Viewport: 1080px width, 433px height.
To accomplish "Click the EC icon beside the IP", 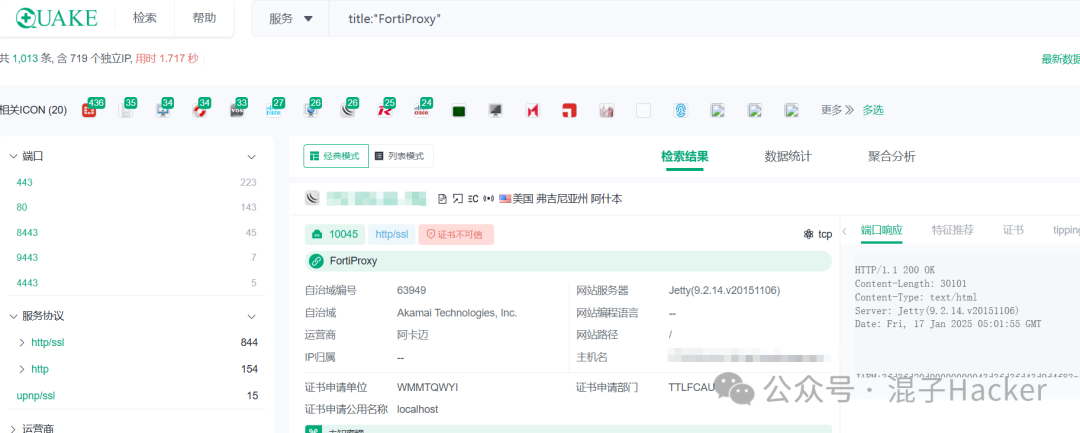I will [x=473, y=199].
